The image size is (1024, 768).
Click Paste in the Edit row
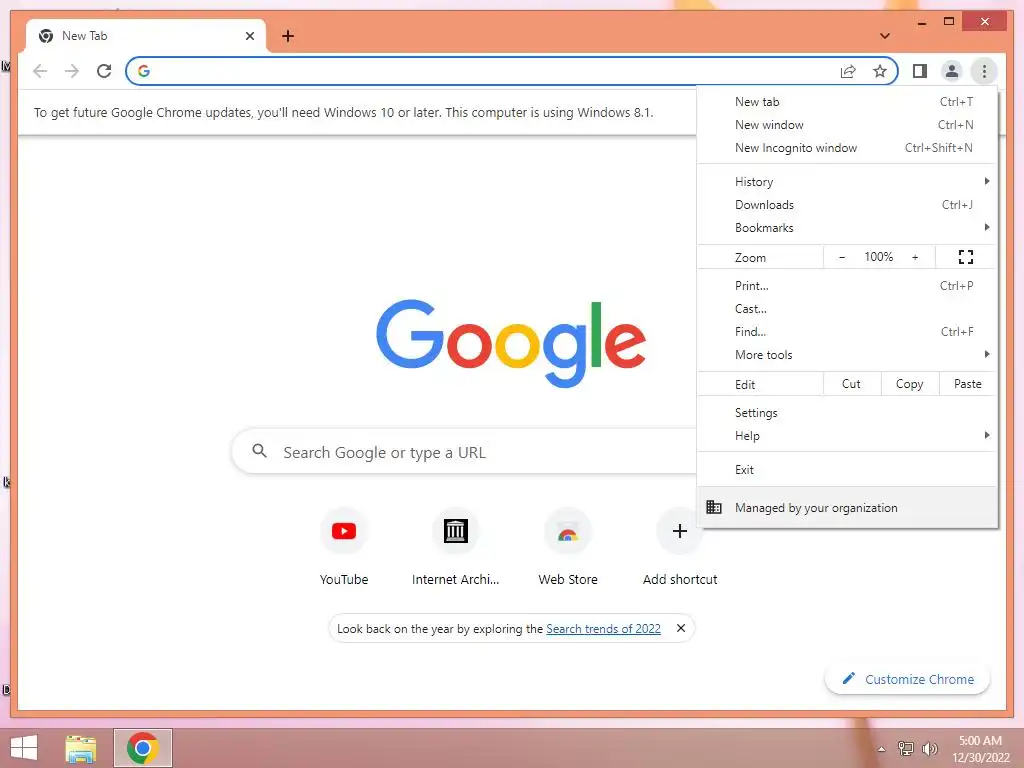pyautogui.click(x=968, y=384)
